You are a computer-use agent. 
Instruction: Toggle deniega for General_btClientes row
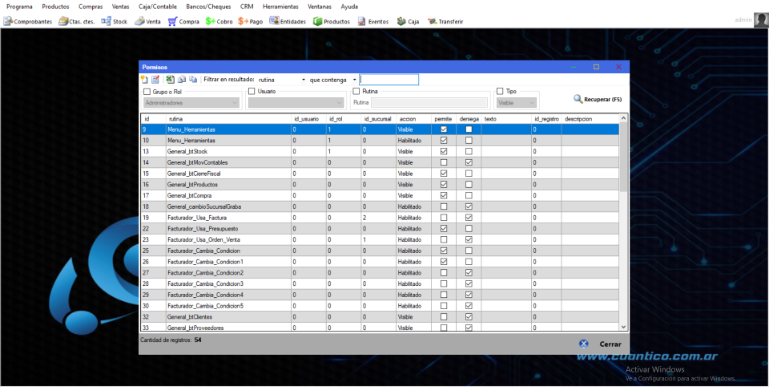(469, 317)
